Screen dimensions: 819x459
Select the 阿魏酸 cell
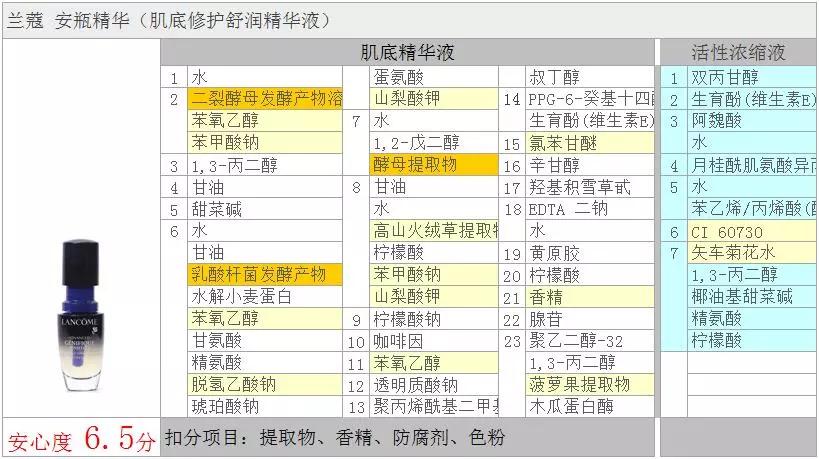point(752,121)
